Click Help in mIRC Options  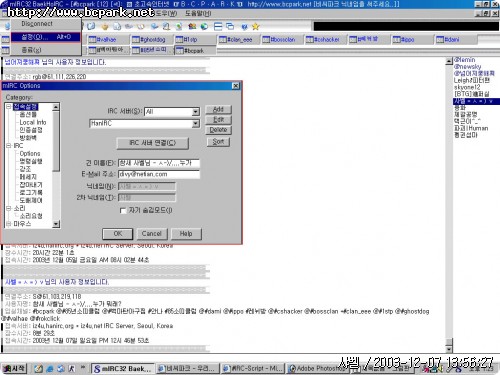pos(186,234)
